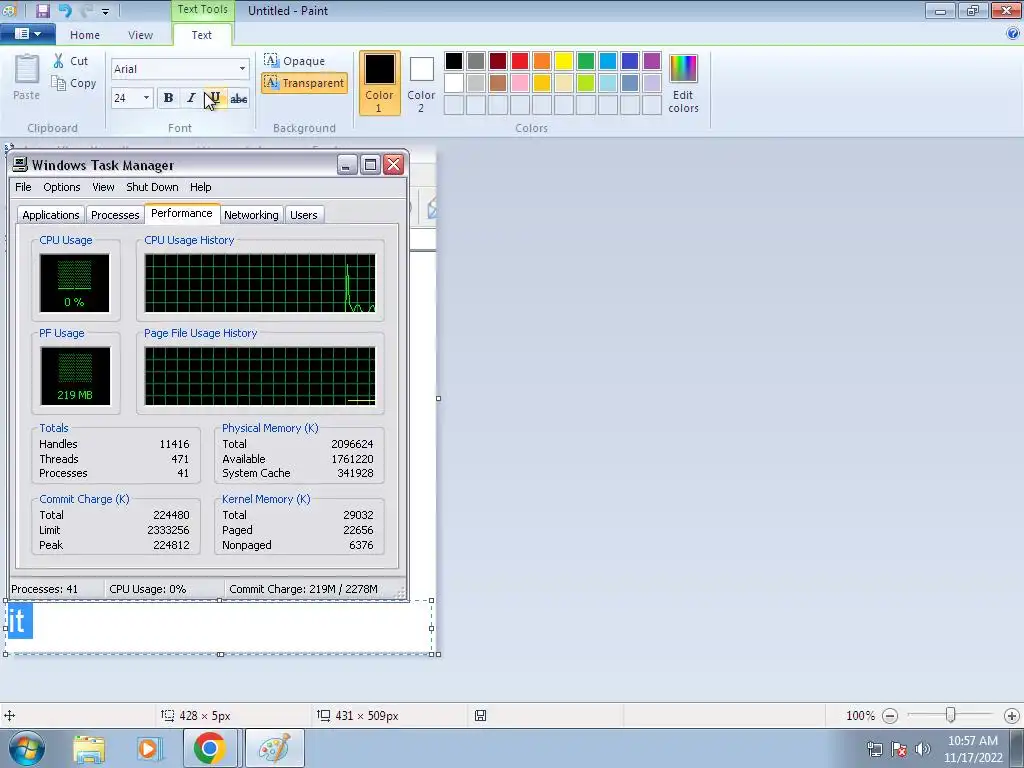Click the zoom out minus button

[x=889, y=716]
